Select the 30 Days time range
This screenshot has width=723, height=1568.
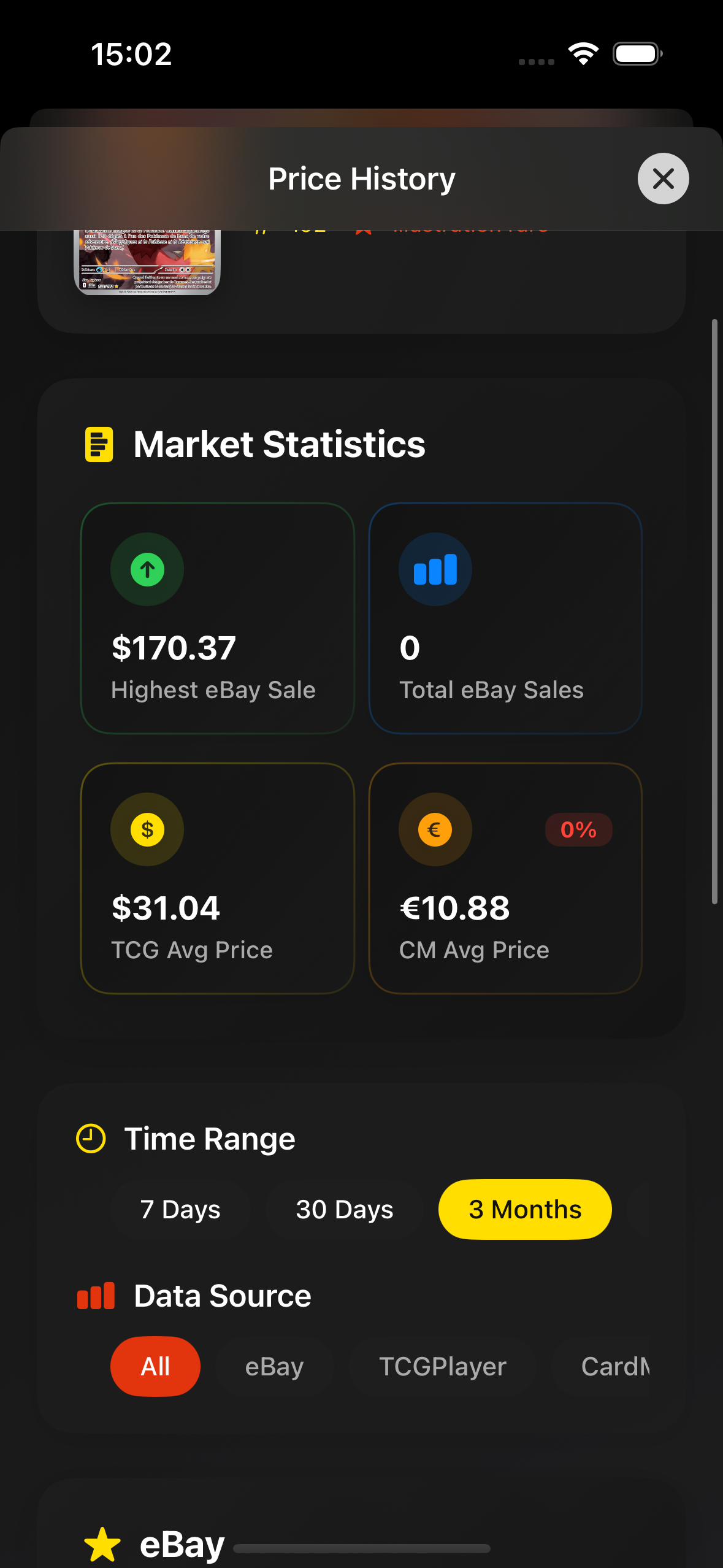point(345,1209)
